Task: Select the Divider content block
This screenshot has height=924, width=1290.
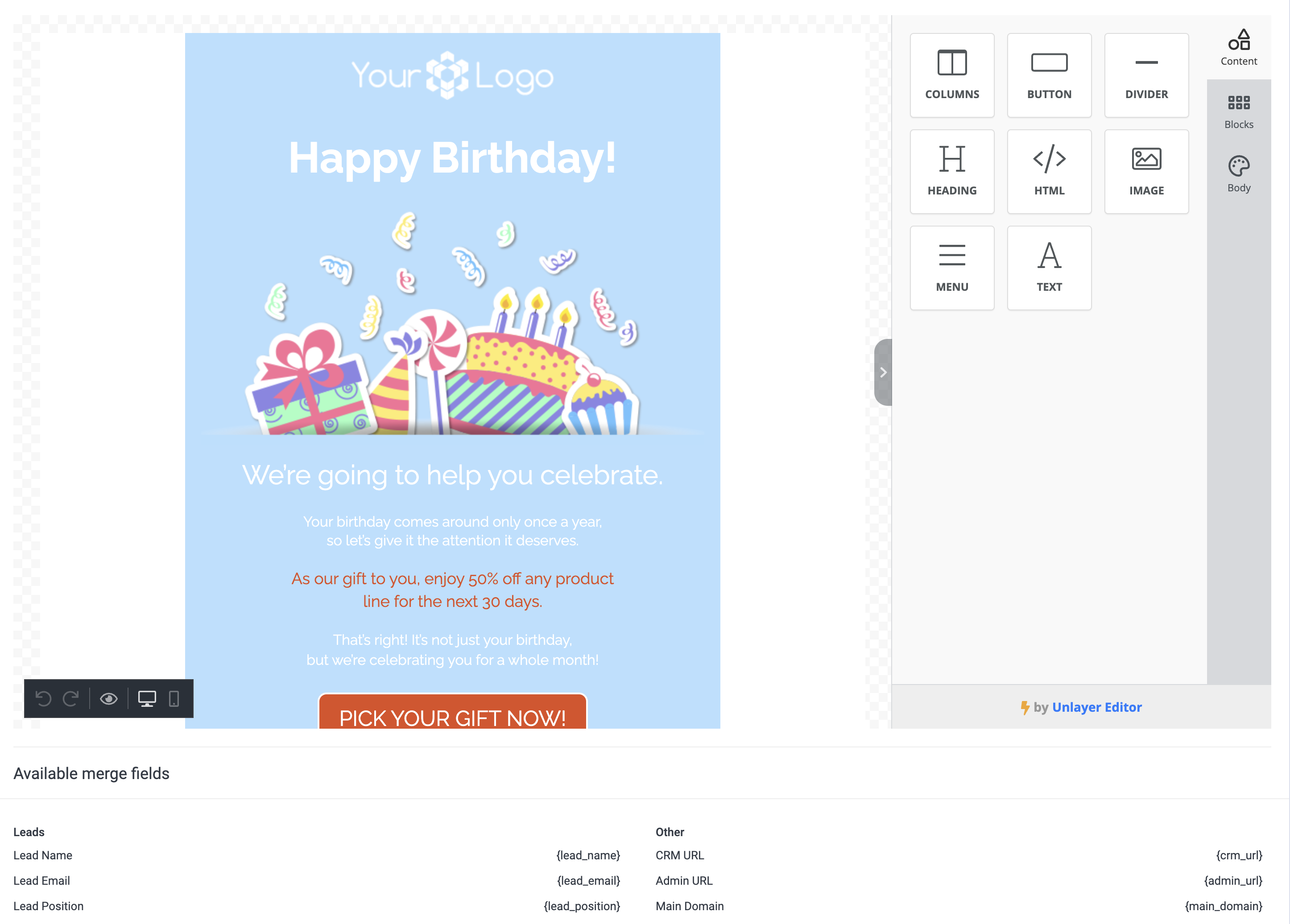Action: click(1146, 75)
